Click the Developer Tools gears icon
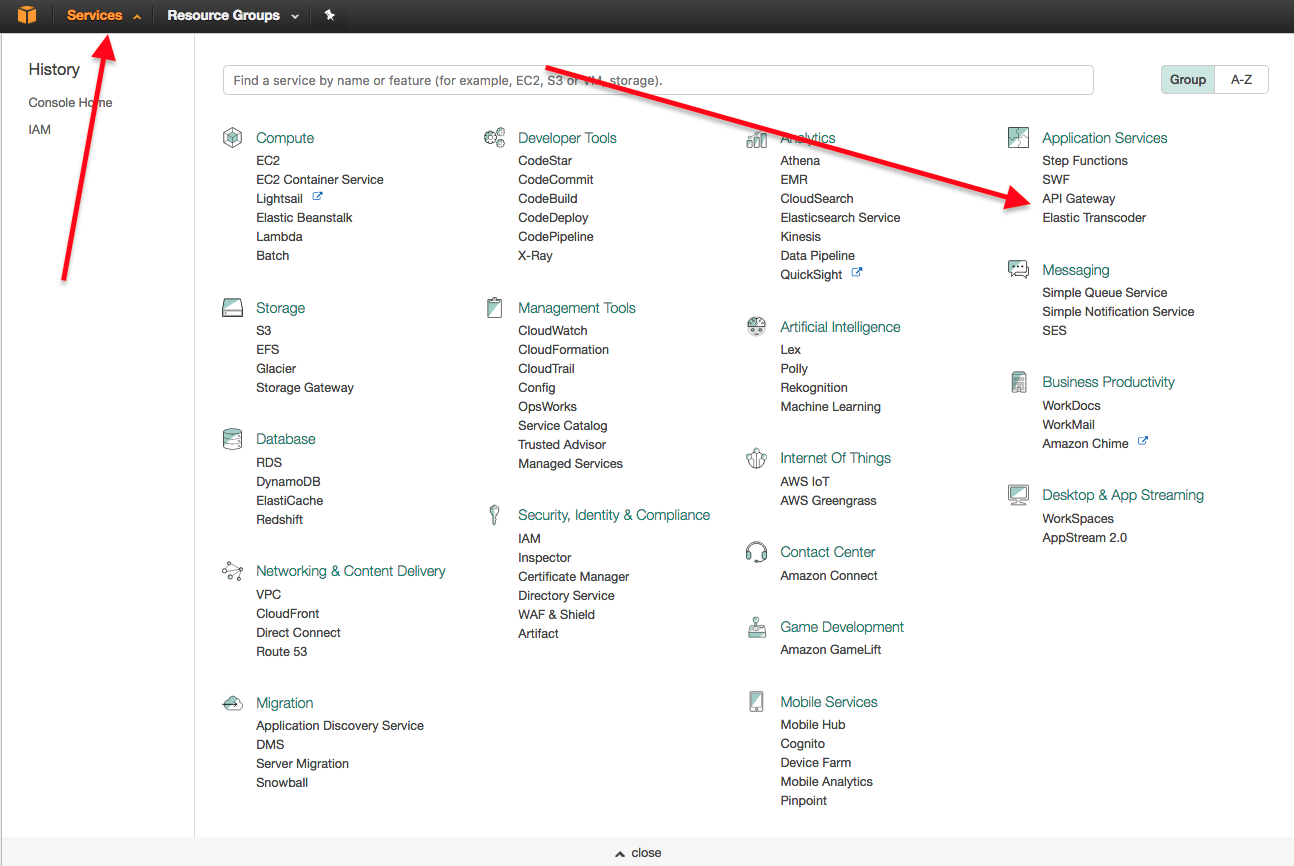The width and height of the screenshot is (1294, 866). point(494,138)
